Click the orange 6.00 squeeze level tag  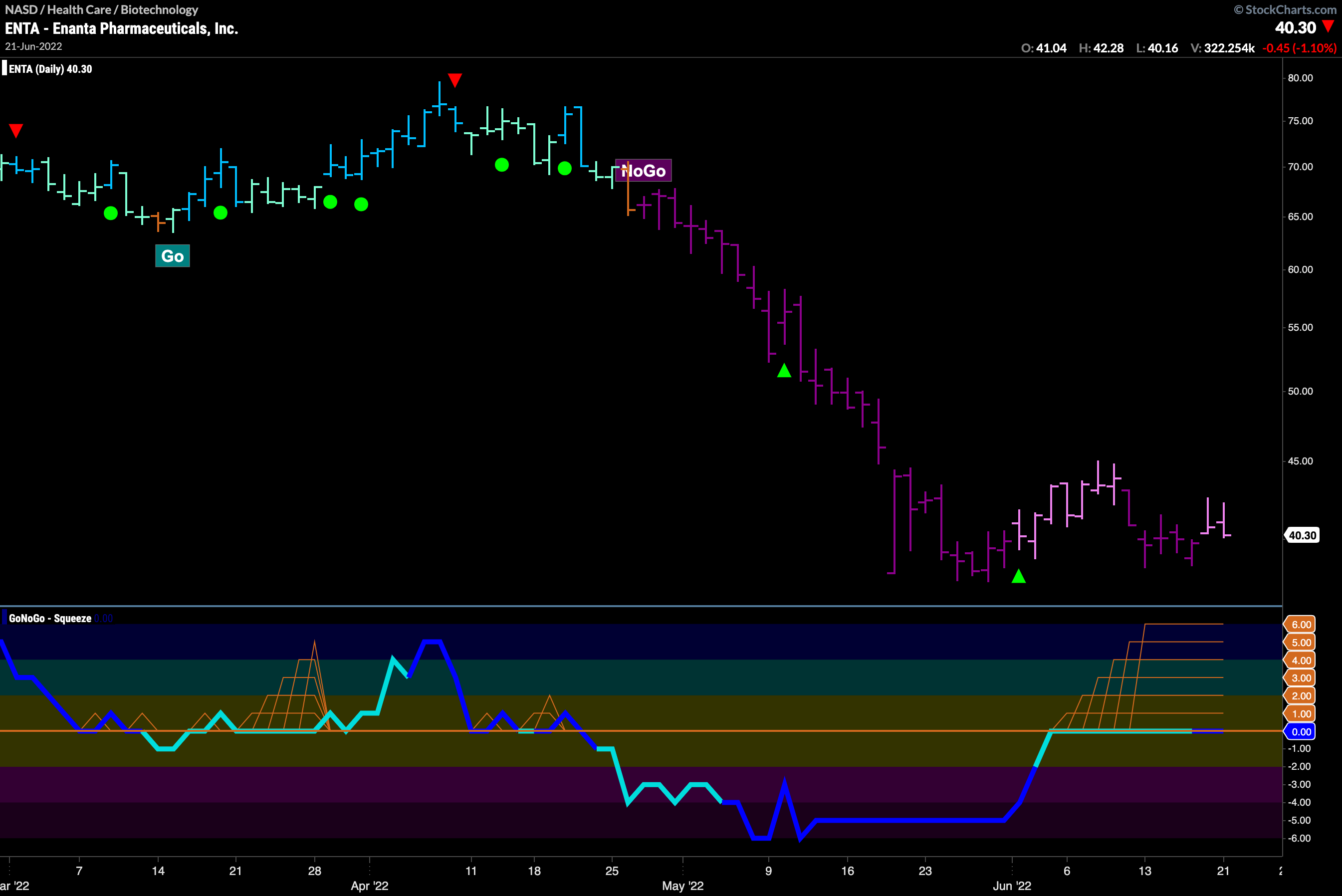tap(1300, 625)
